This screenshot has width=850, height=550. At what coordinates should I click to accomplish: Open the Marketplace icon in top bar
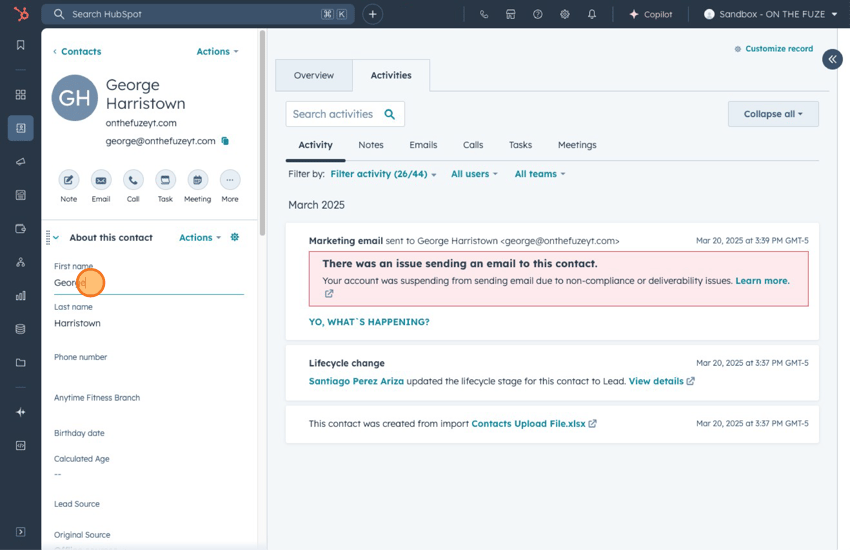(511, 14)
